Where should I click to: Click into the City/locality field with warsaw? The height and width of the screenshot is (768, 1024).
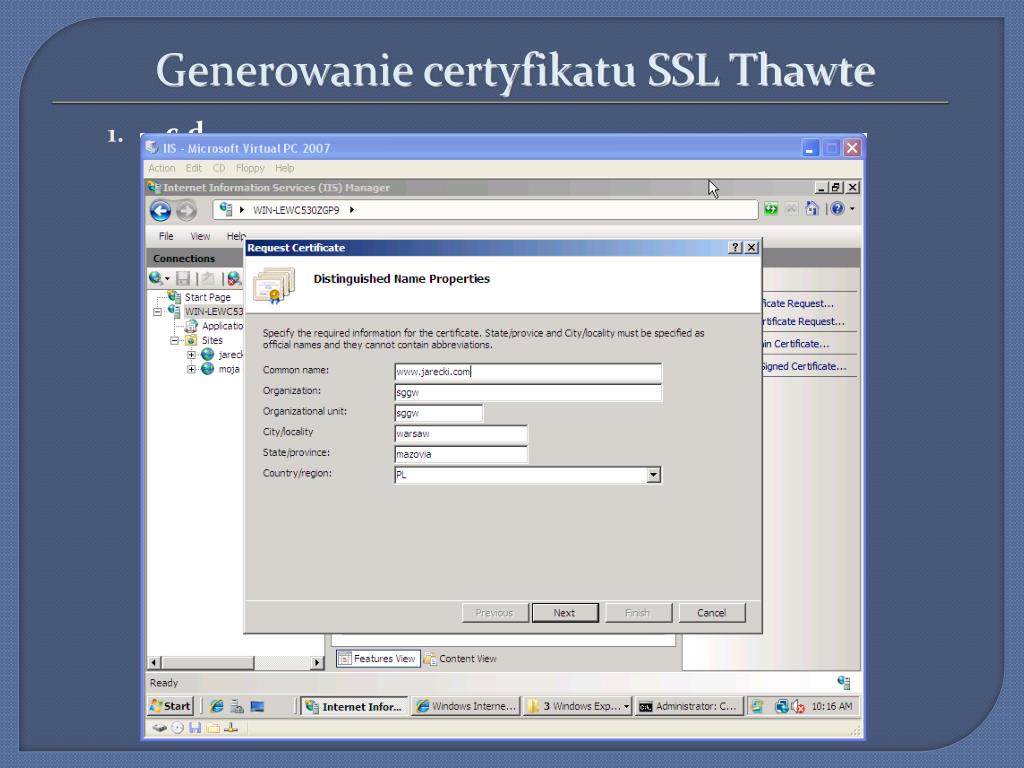(461, 434)
